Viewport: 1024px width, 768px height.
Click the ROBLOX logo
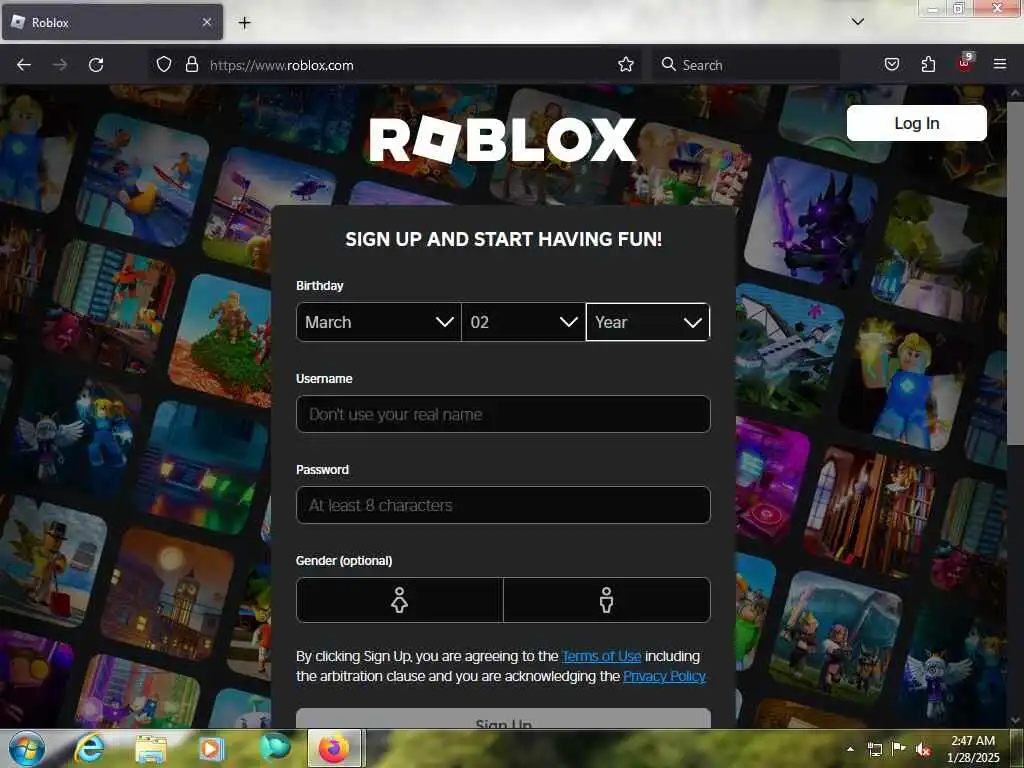click(502, 139)
